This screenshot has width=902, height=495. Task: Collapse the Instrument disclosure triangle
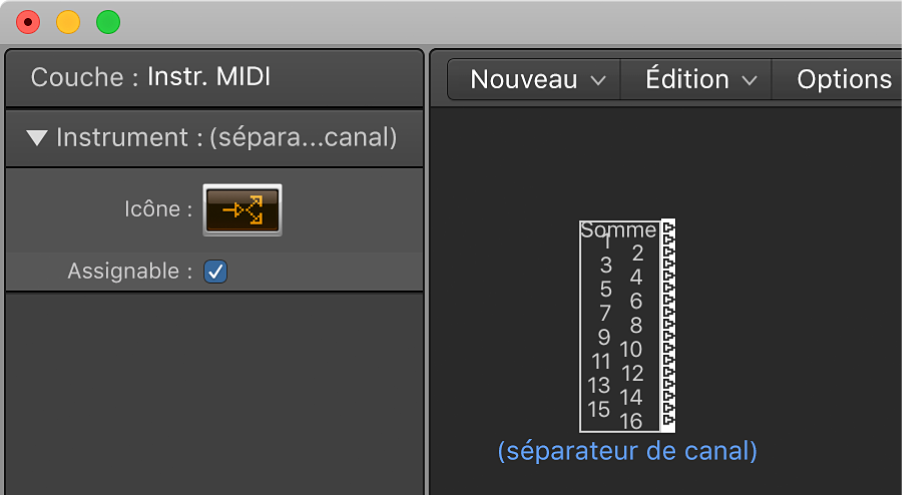[37, 138]
